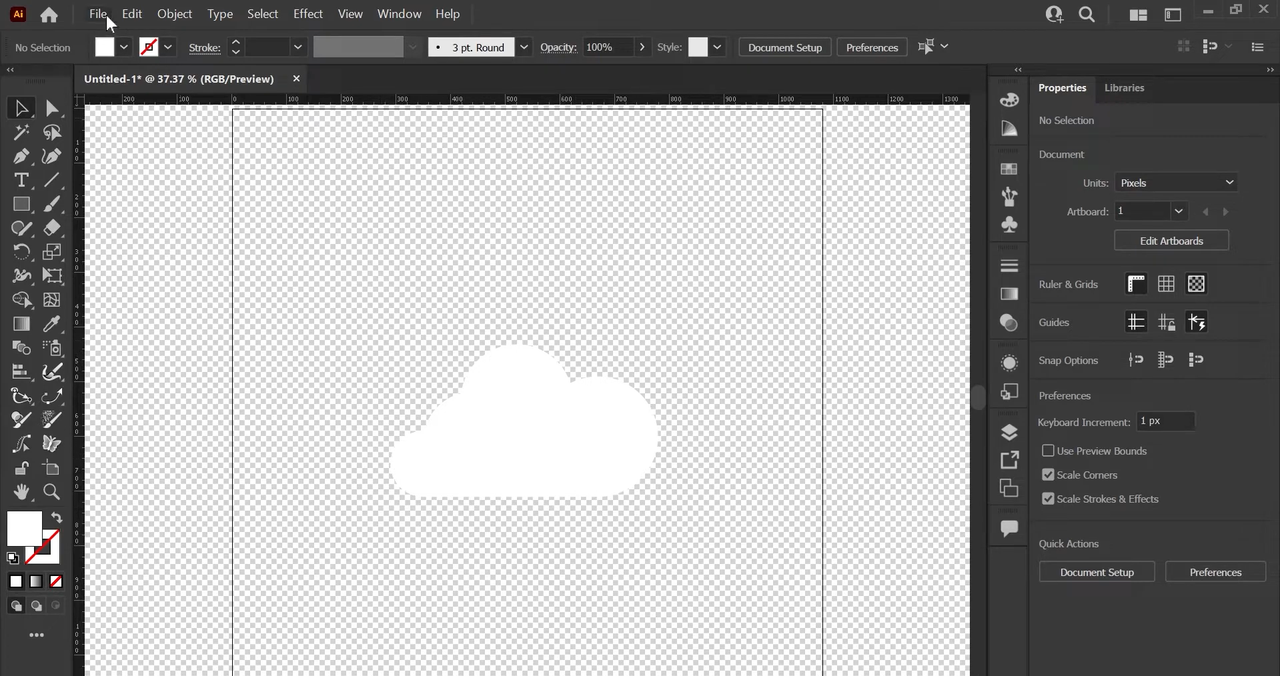1280x676 pixels.
Task: Select the Eraser tool
Action: point(52,228)
